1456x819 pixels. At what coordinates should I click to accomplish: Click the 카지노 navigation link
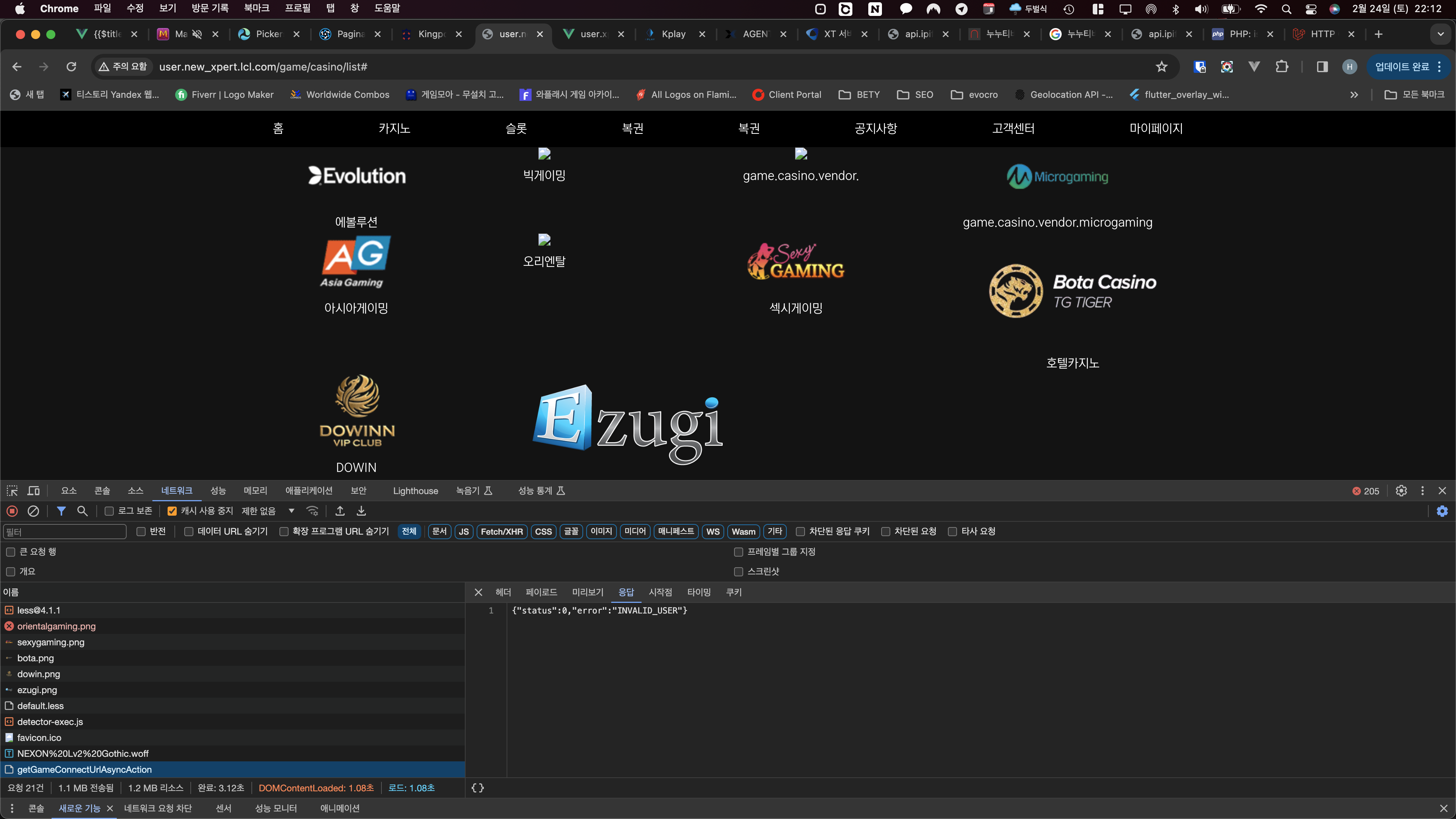click(x=394, y=129)
